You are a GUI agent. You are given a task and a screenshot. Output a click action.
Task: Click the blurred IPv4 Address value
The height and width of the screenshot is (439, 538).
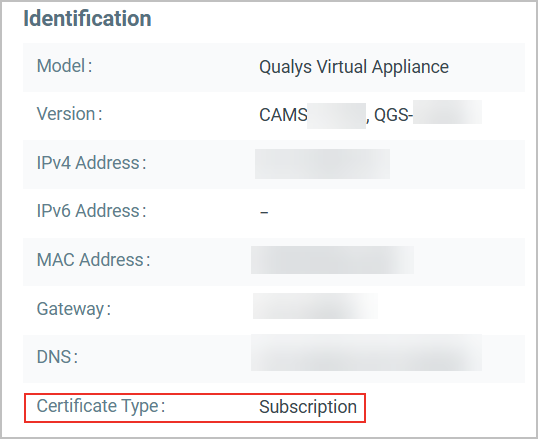point(322,164)
